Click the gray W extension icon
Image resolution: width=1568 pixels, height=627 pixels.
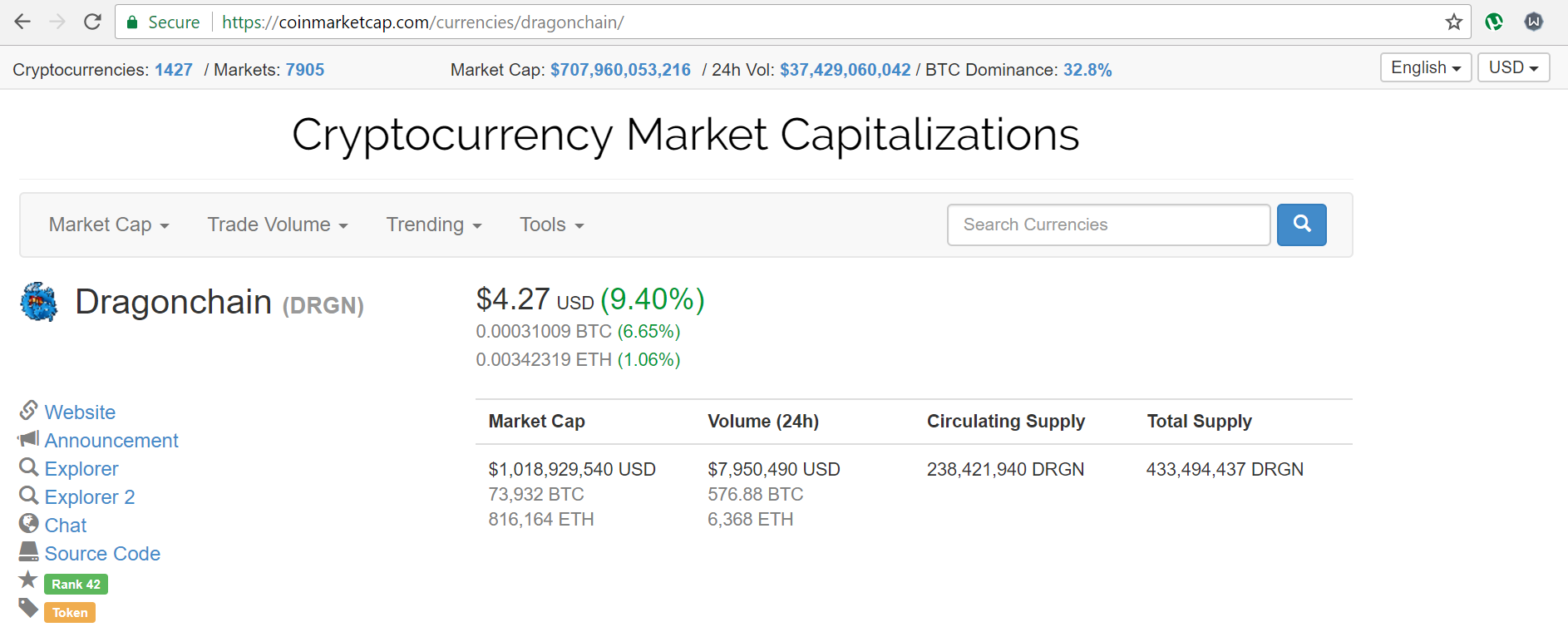[x=1534, y=22]
